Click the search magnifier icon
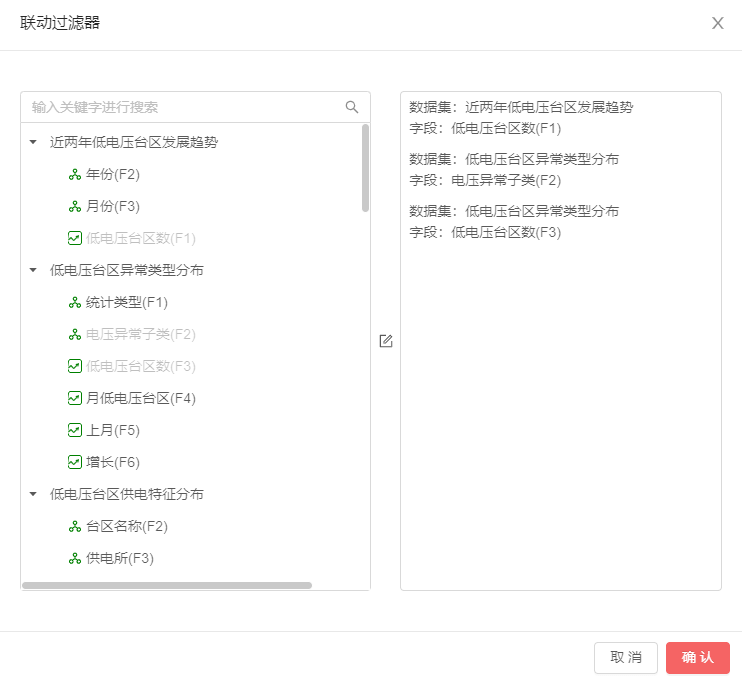The width and height of the screenshot is (742, 680). point(352,107)
